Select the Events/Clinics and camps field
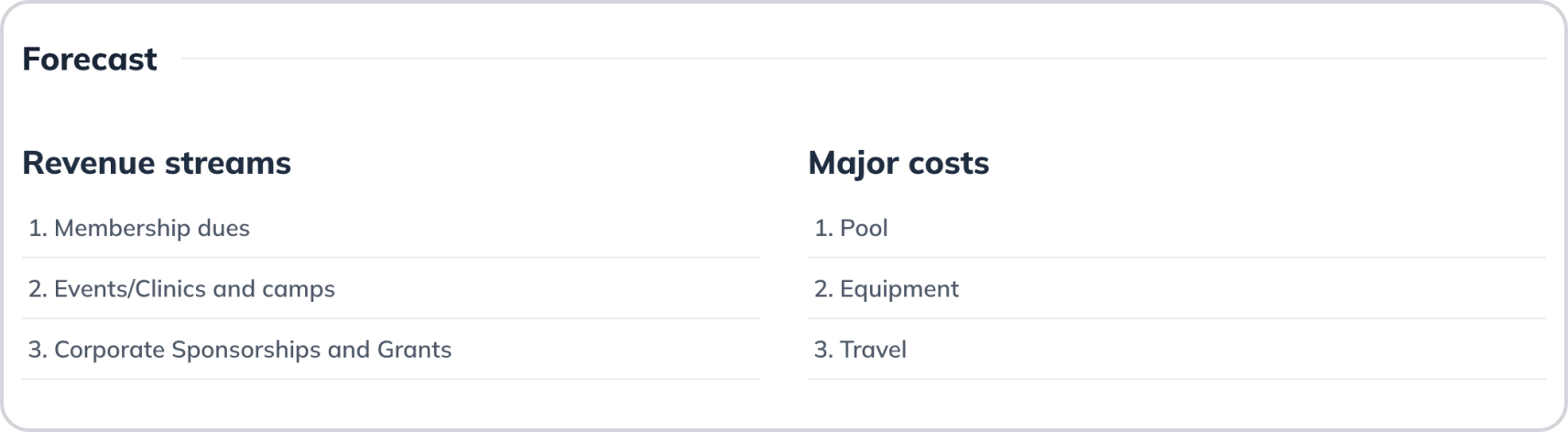Image resolution: width=1568 pixels, height=432 pixels. [390, 289]
